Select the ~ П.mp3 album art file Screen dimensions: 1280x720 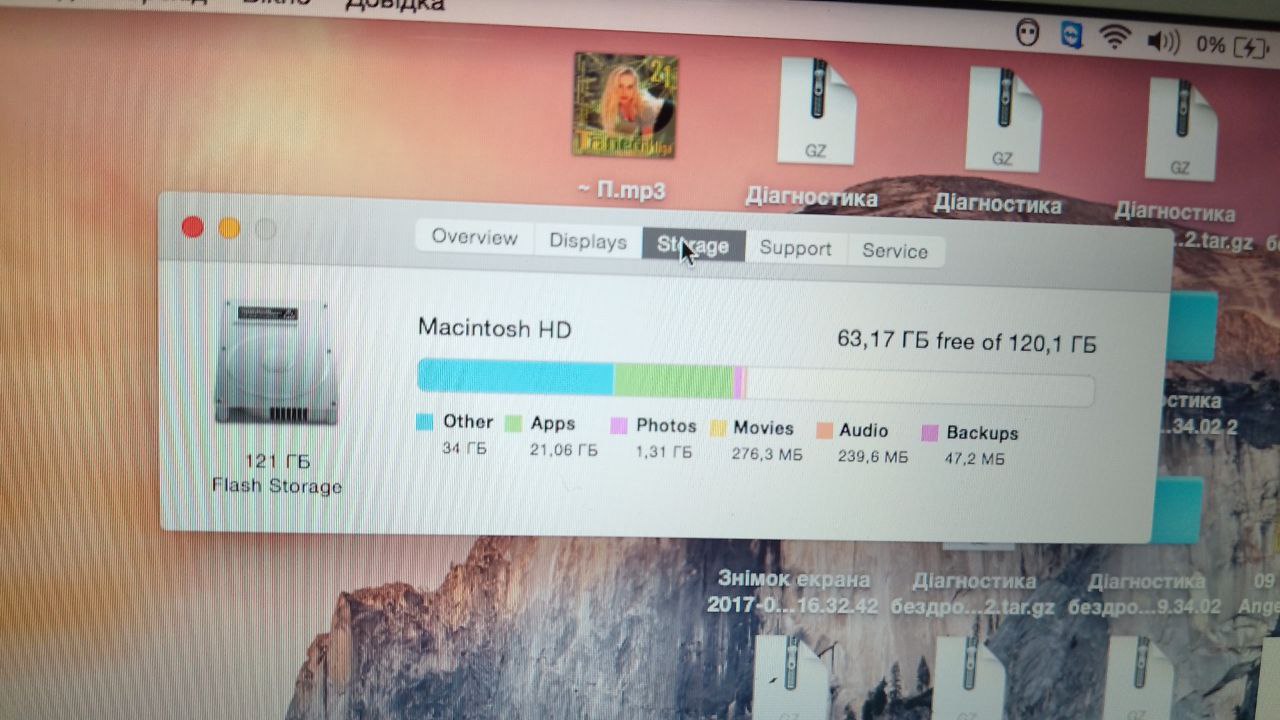coord(624,106)
